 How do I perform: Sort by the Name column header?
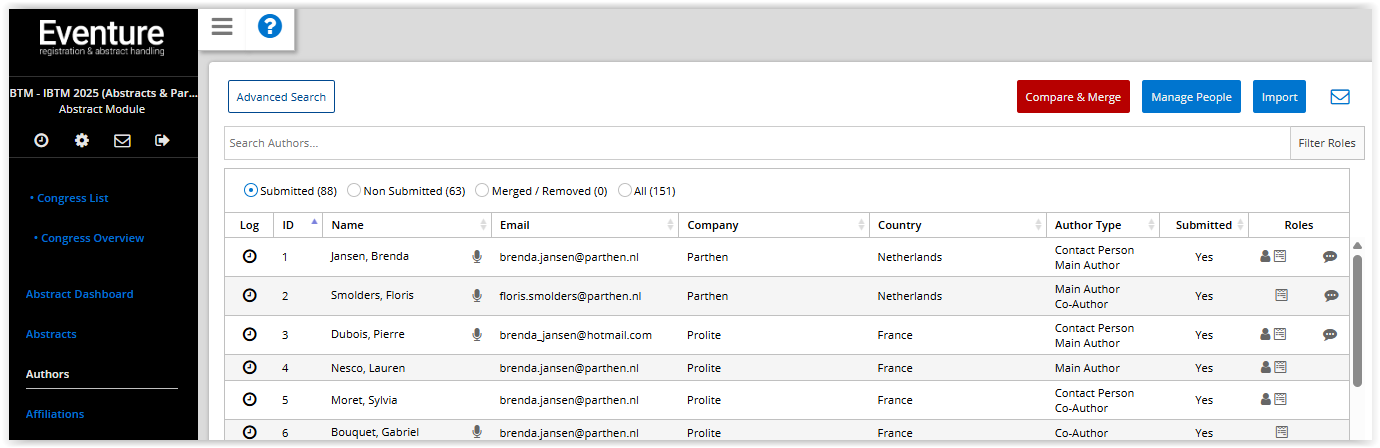pyautogui.click(x=348, y=225)
